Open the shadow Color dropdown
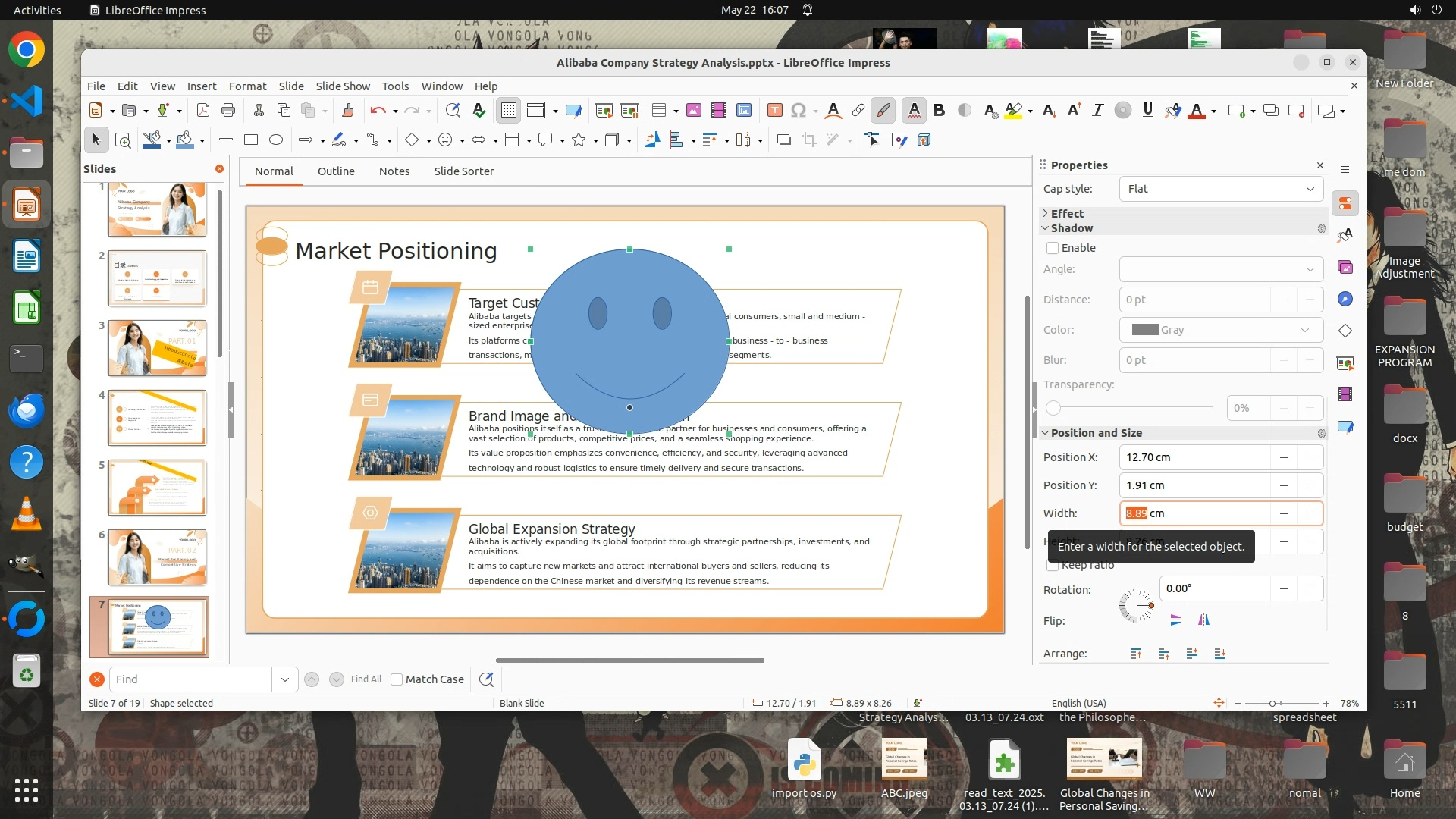Screen dimensions: 1456x819 pos(1221,330)
